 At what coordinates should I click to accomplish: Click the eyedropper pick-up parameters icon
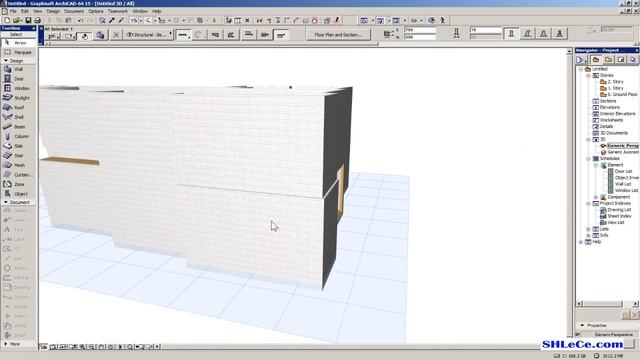(112, 20)
